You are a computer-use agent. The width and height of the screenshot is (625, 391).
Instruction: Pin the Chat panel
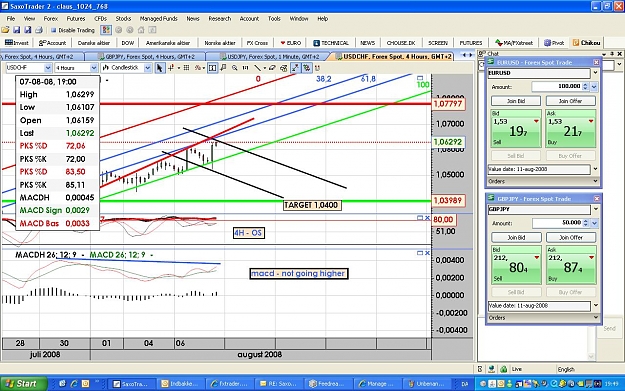pyautogui.click(x=612, y=54)
